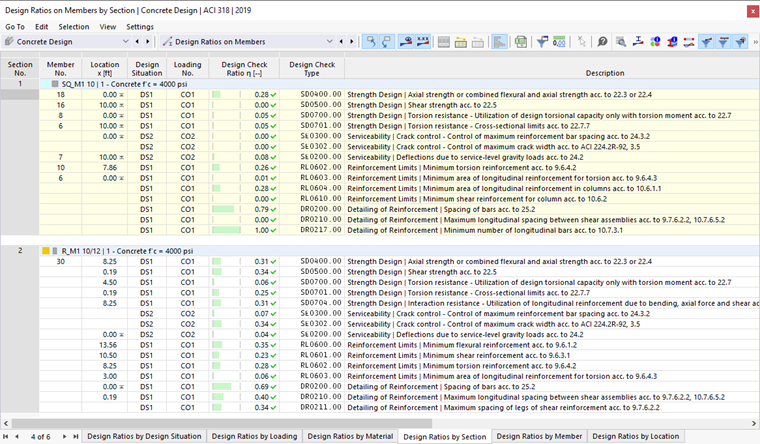Click the colored circles info icon
760x444 pixels.
(x=655, y=42)
